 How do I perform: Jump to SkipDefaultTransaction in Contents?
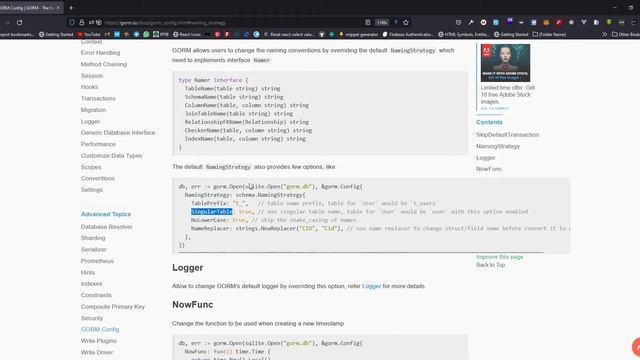click(x=507, y=135)
